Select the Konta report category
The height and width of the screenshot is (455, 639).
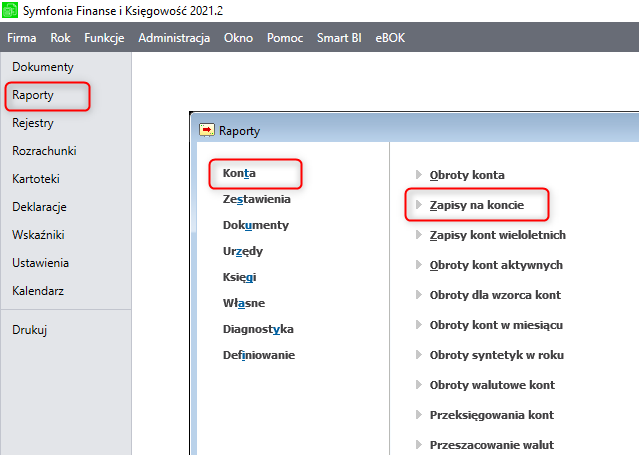pyautogui.click(x=239, y=173)
